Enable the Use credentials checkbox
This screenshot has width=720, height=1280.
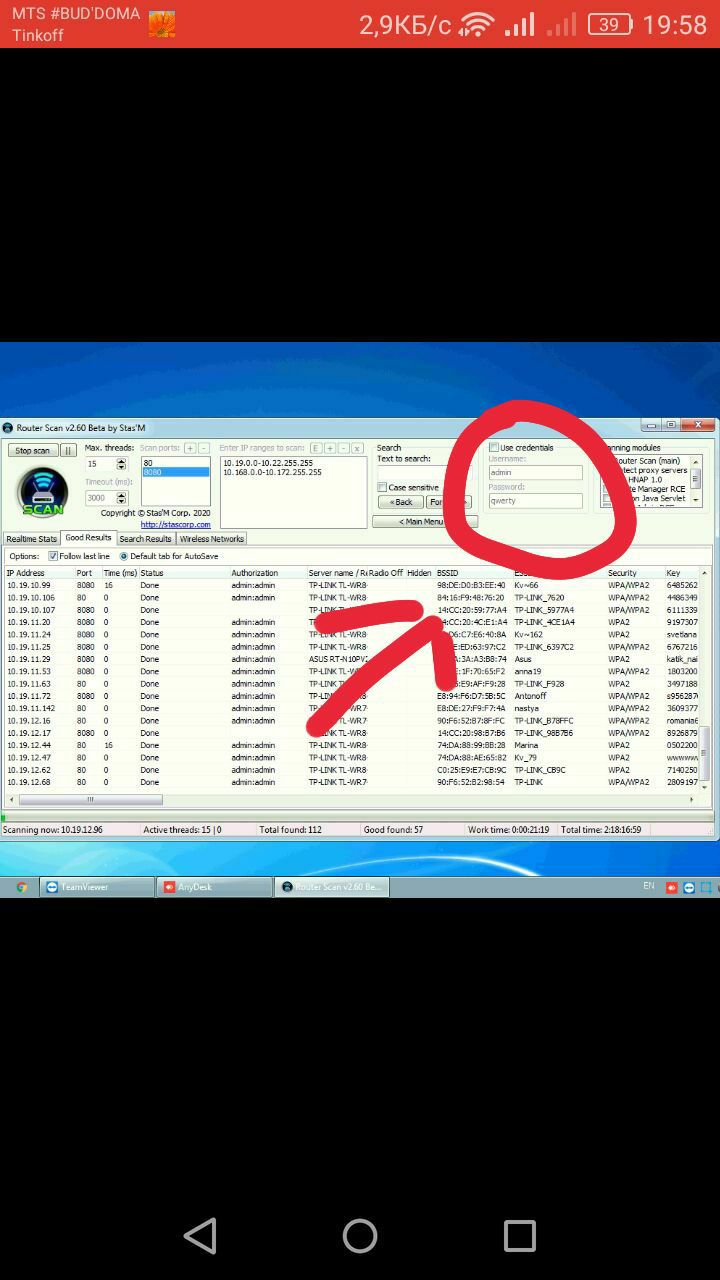(494, 447)
